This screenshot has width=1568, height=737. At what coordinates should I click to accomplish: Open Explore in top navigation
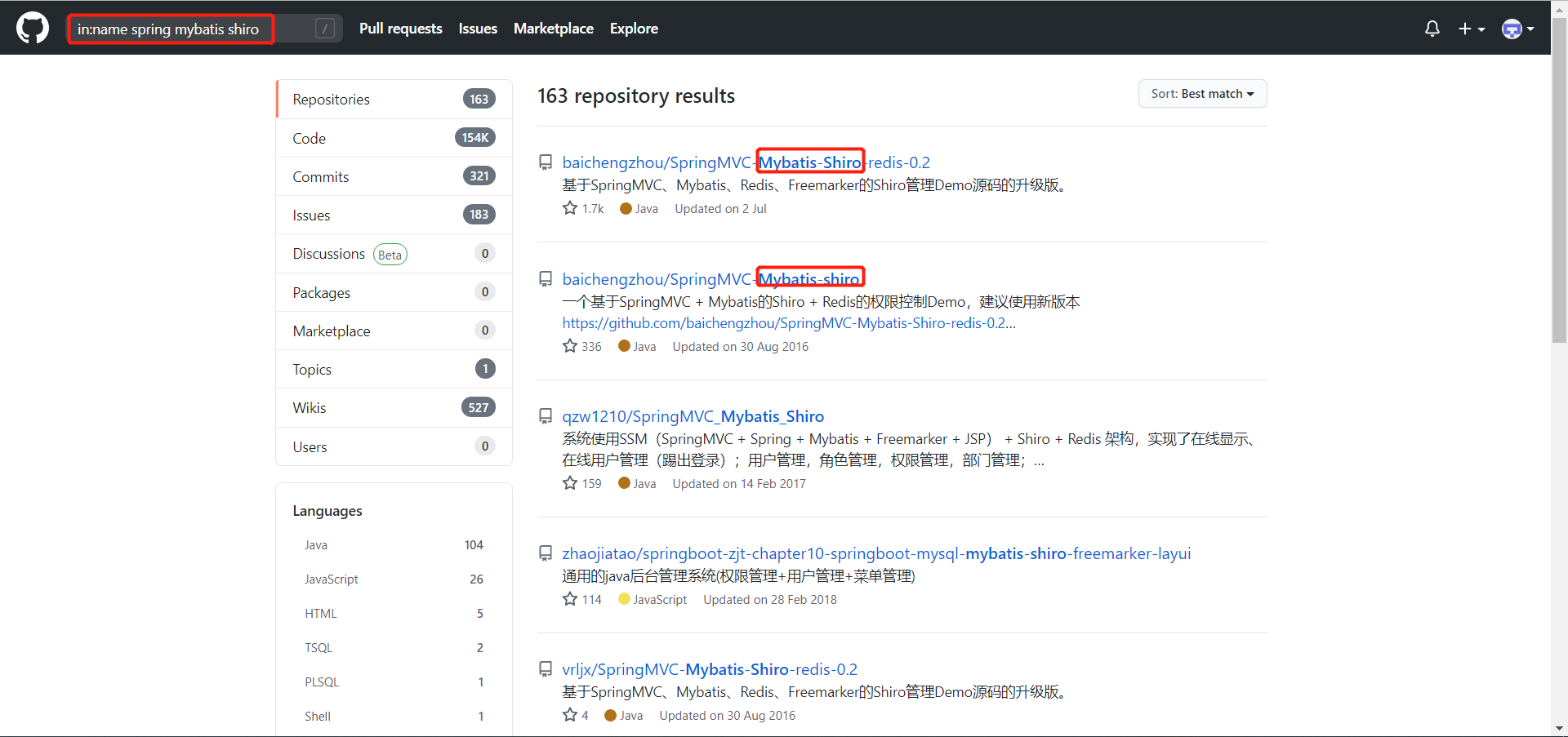pyautogui.click(x=634, y=29)
